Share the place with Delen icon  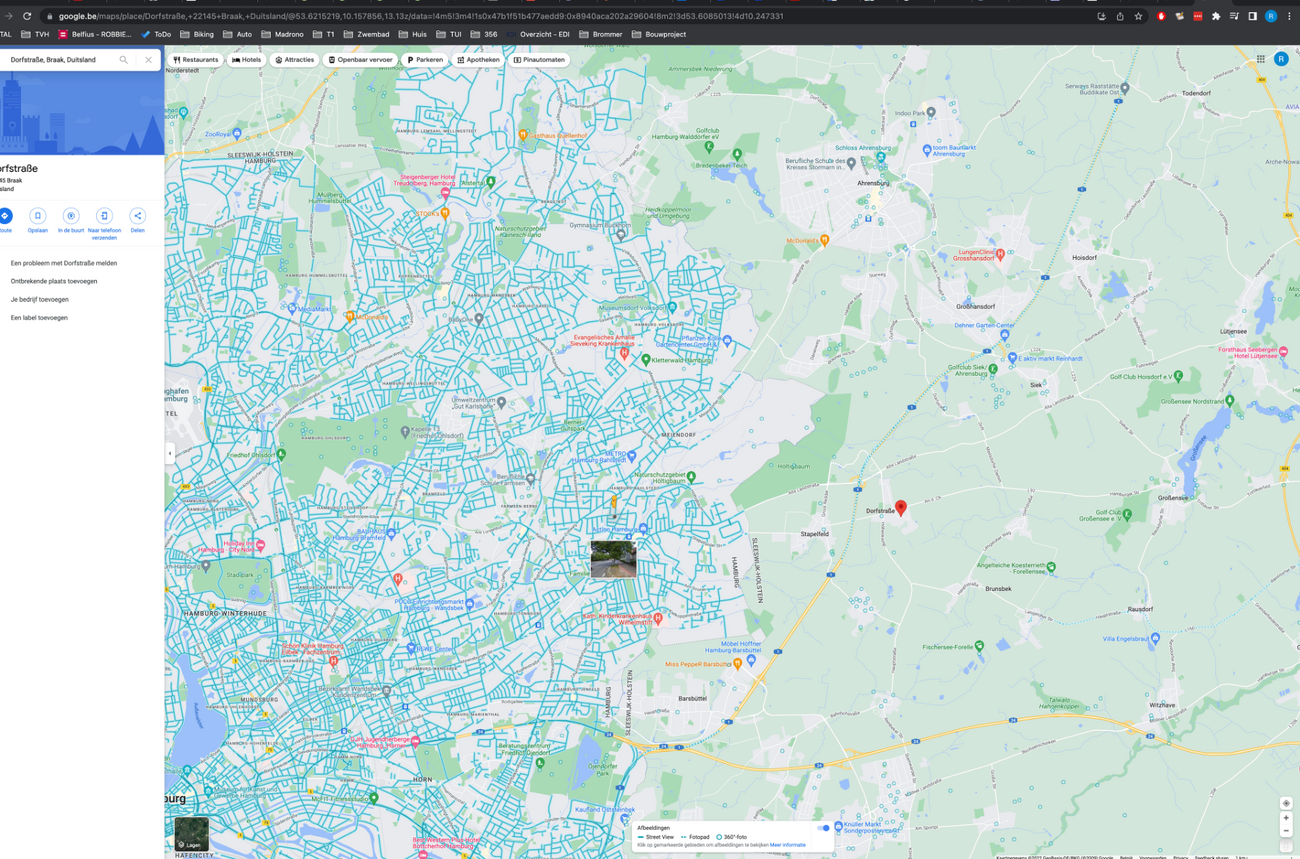pyautogui.click(x=137, y=216)
